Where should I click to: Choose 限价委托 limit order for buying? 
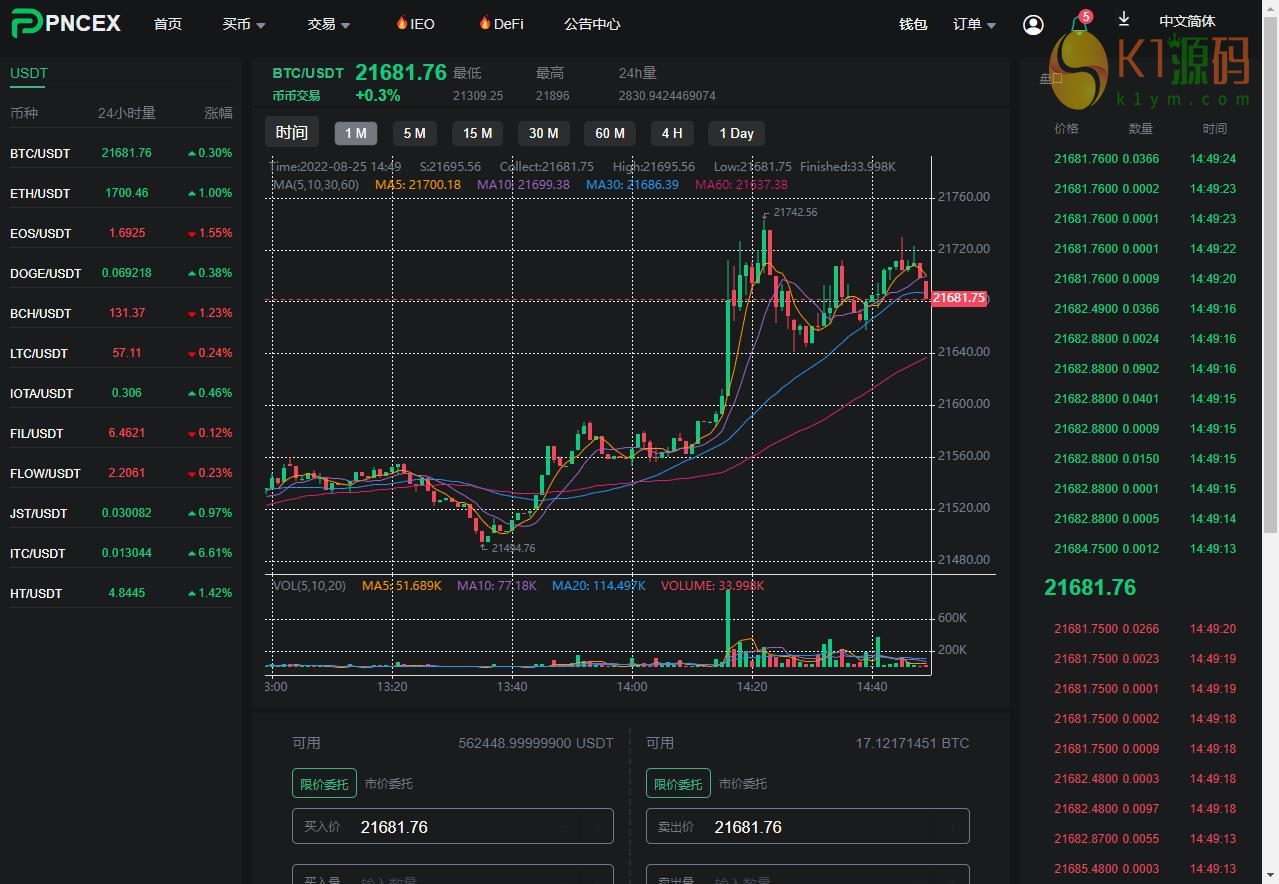[324, 783]
